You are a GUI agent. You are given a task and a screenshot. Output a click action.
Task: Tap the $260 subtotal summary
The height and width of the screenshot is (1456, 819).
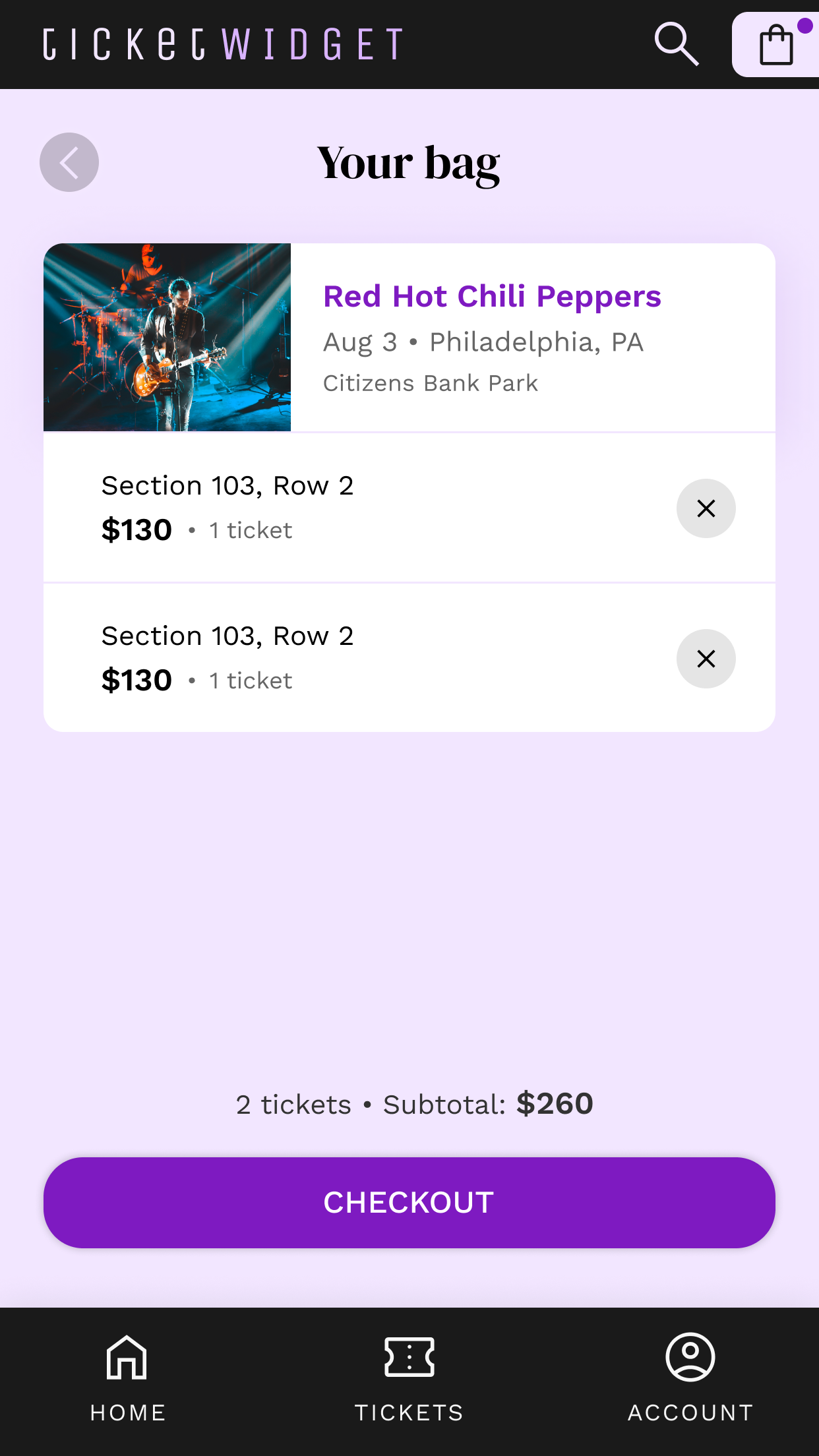click(x=415, y=1104)
